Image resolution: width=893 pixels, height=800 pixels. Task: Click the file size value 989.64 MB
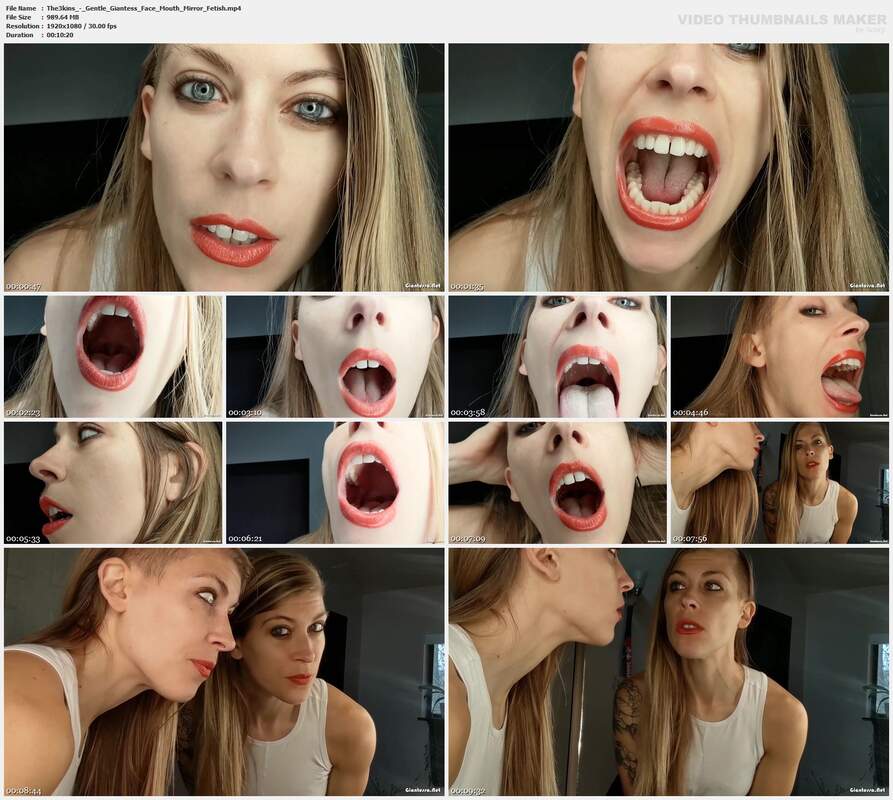(x=63, y=17)
